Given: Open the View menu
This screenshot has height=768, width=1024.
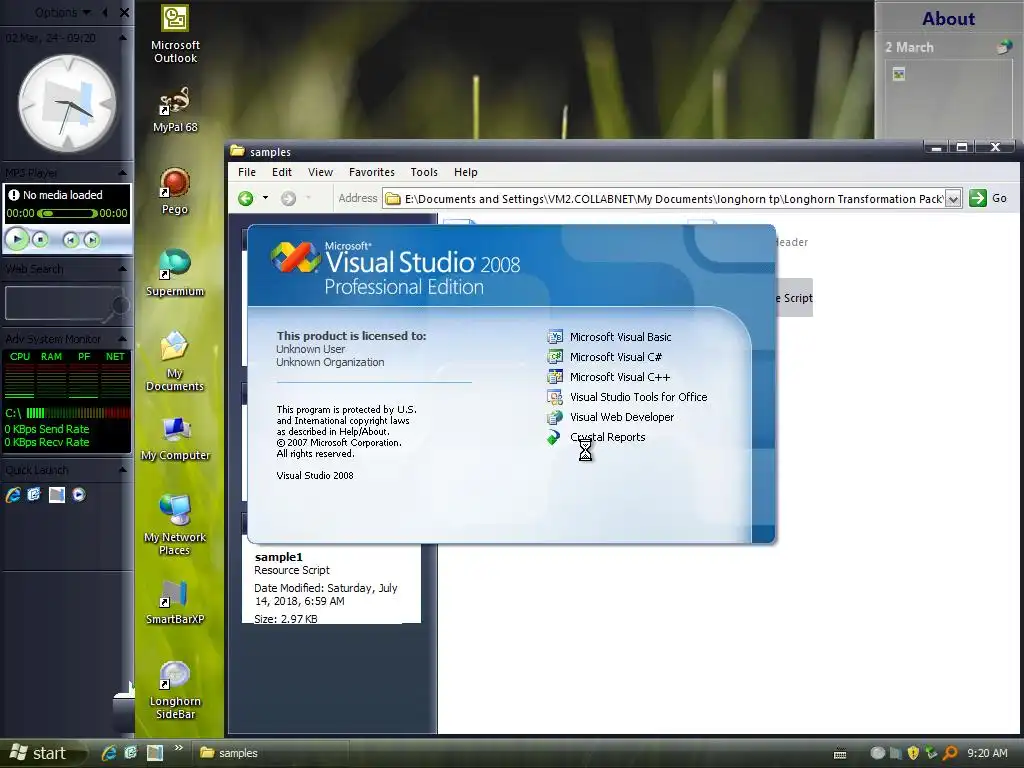Looking at the screenshot, I should [x=320, y=172].
